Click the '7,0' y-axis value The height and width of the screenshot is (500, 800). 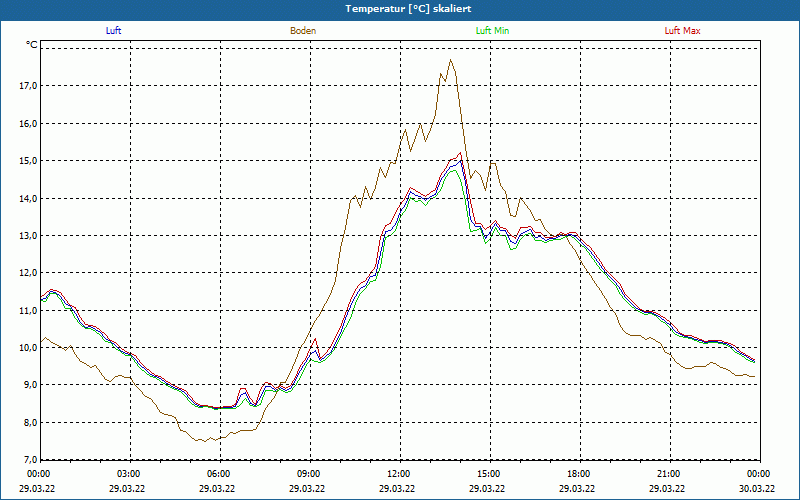(x=30, y=460)
